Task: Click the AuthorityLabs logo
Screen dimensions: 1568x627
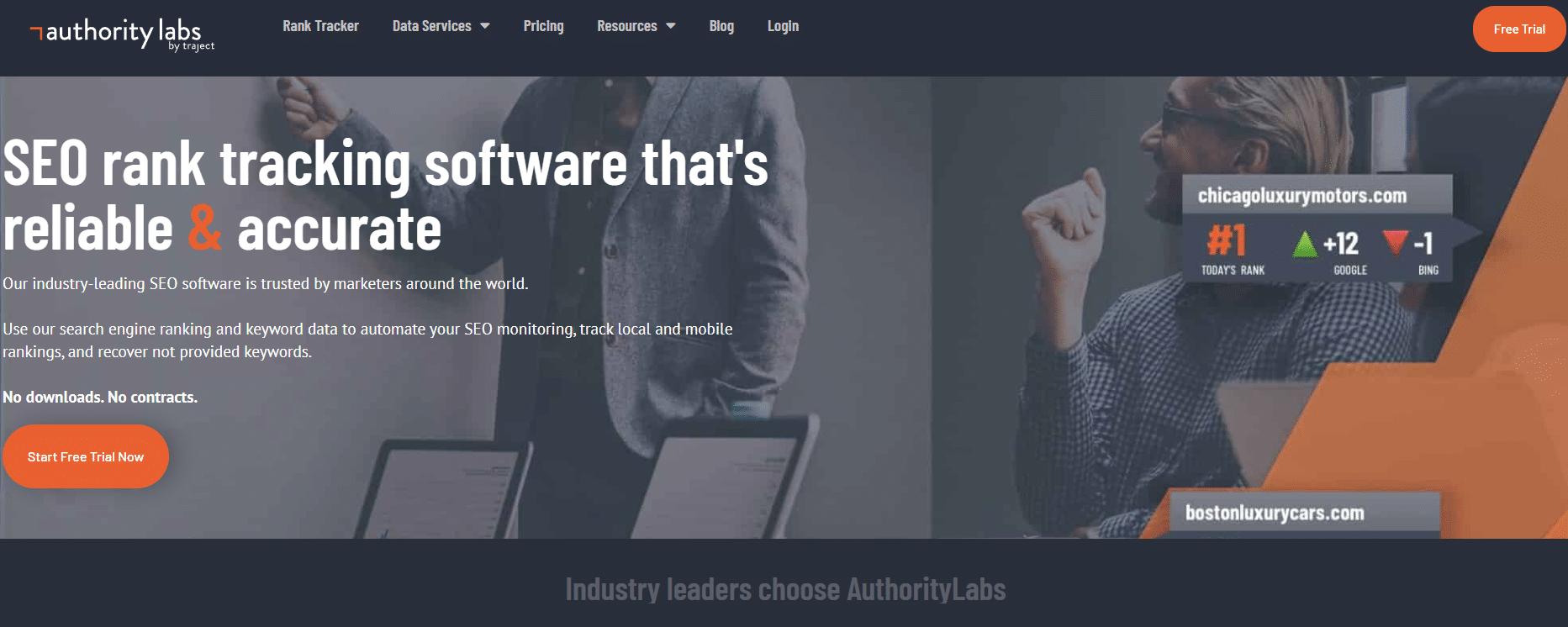Action: pos(123,34)
